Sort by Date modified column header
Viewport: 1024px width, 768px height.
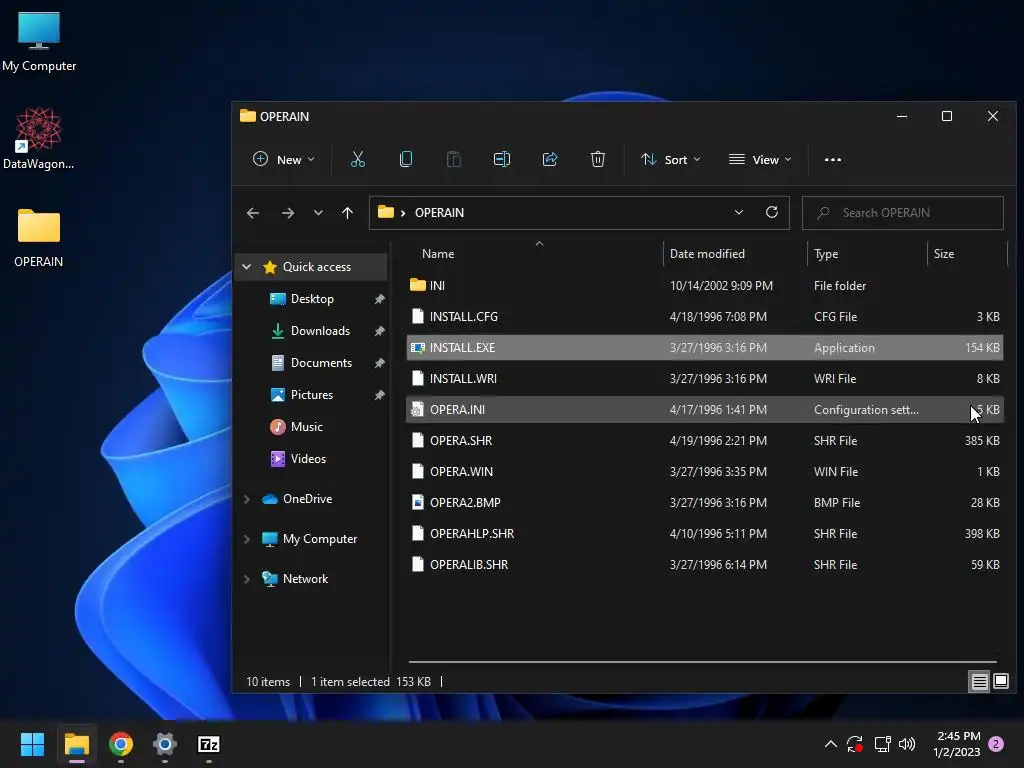(x=735, y=254)
